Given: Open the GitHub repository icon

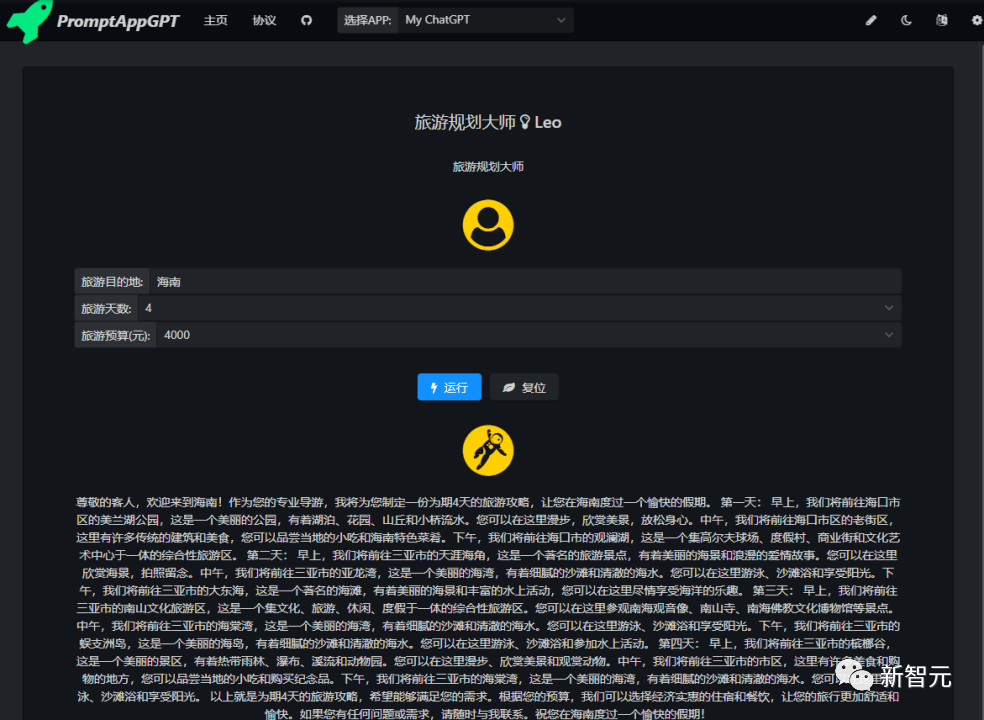Looking at the screenshot, I should click(x=307, y=19).
